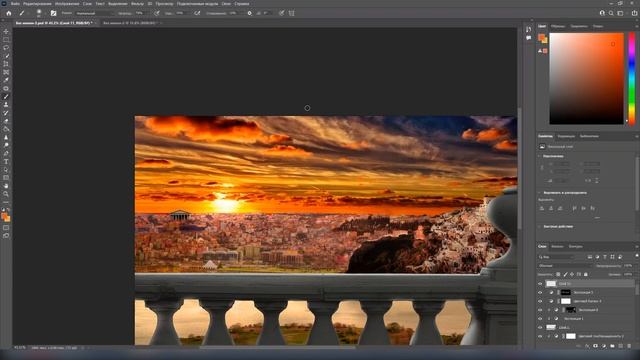Select the Rectangular Marquee tool
This screenshot has width=640, height=360.
[6, 40]
